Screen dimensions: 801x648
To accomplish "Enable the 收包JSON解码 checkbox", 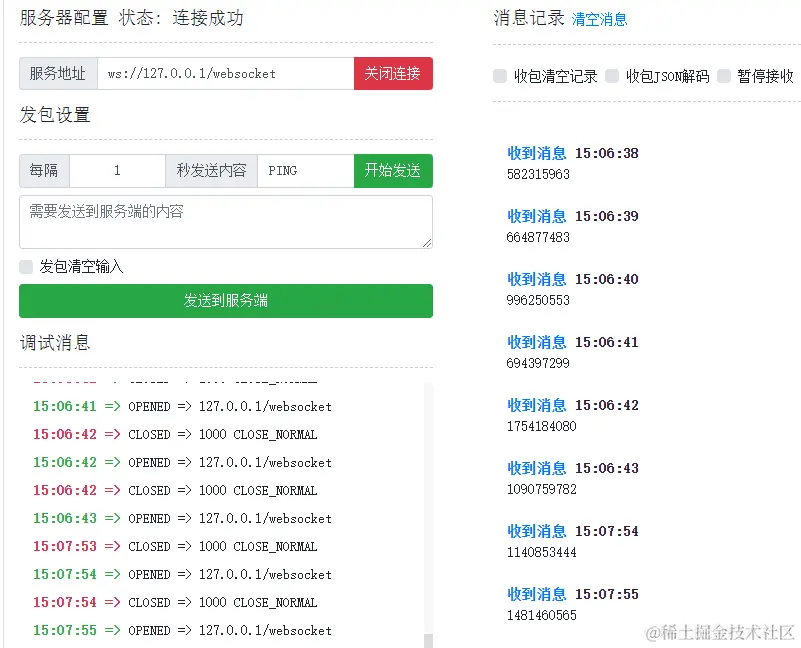I will click(612, 76).
